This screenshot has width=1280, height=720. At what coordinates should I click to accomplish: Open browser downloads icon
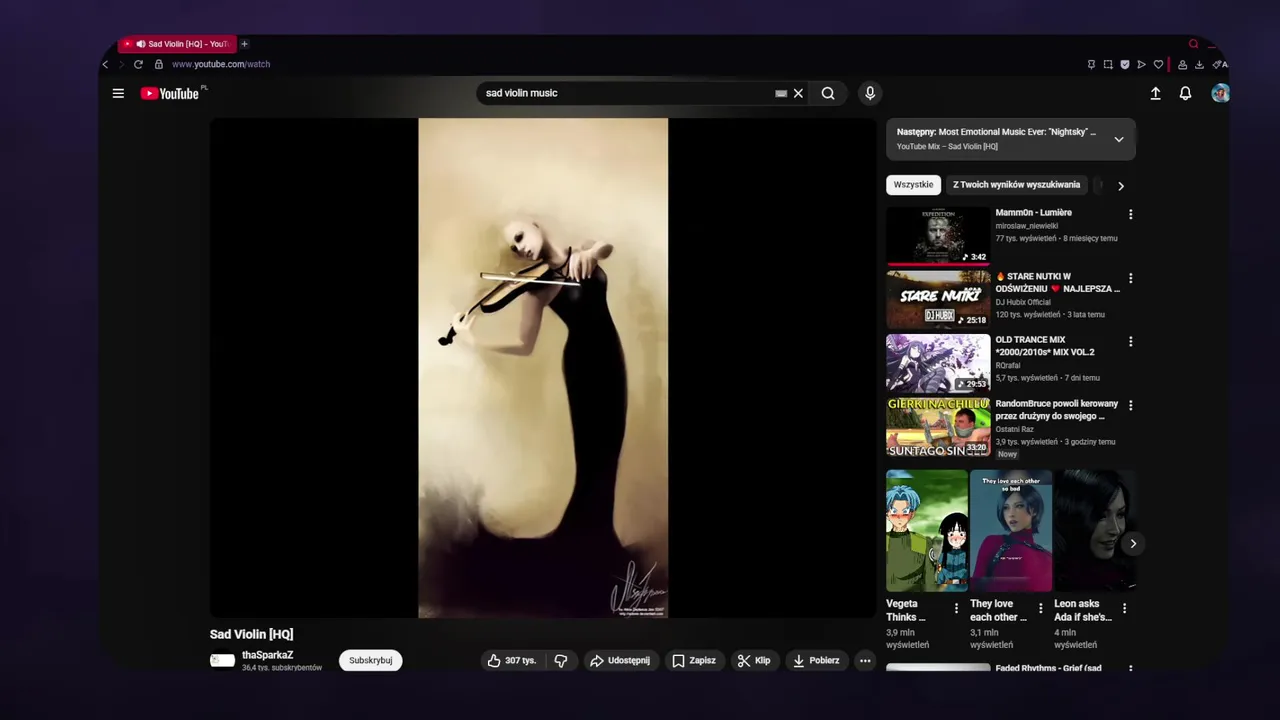1199,64
